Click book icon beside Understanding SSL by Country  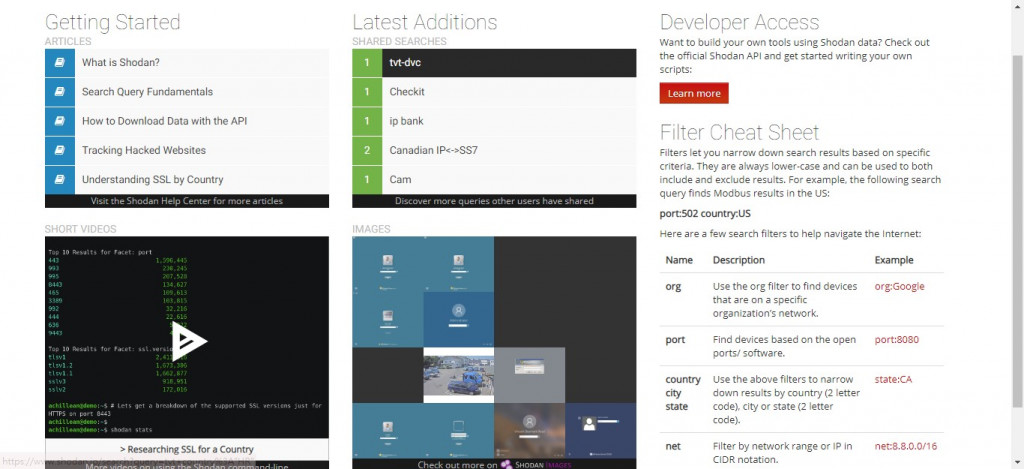click(59, 180)
